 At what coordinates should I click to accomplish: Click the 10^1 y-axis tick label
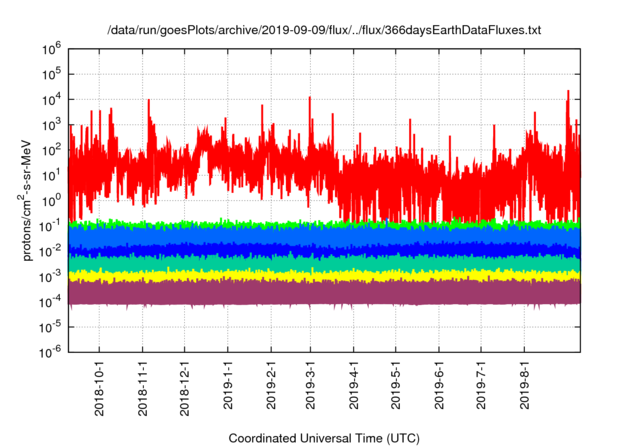tap(51, 176)
